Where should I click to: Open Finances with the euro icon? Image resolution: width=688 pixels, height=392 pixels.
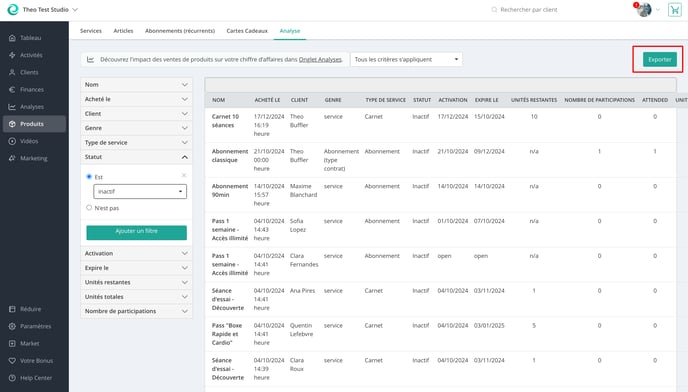click(x=12, y=90)
